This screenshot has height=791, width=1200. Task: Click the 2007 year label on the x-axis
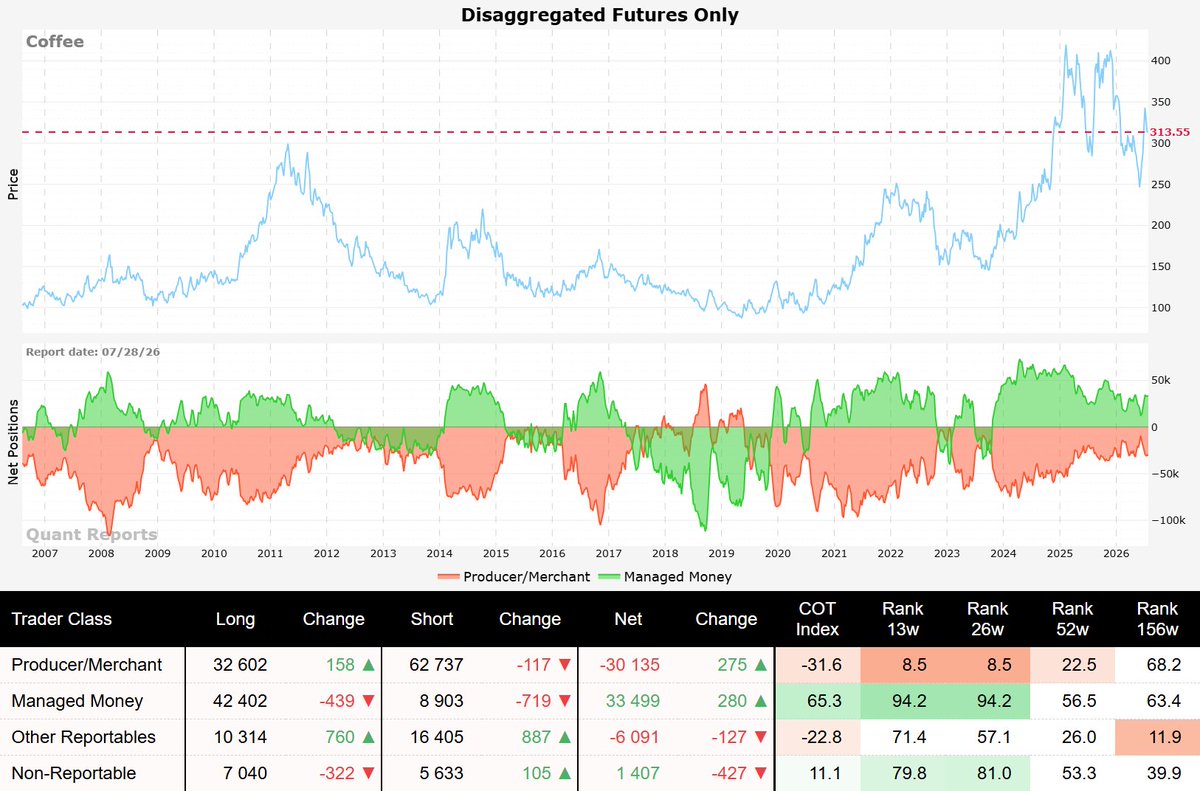(x=45, y=552)
